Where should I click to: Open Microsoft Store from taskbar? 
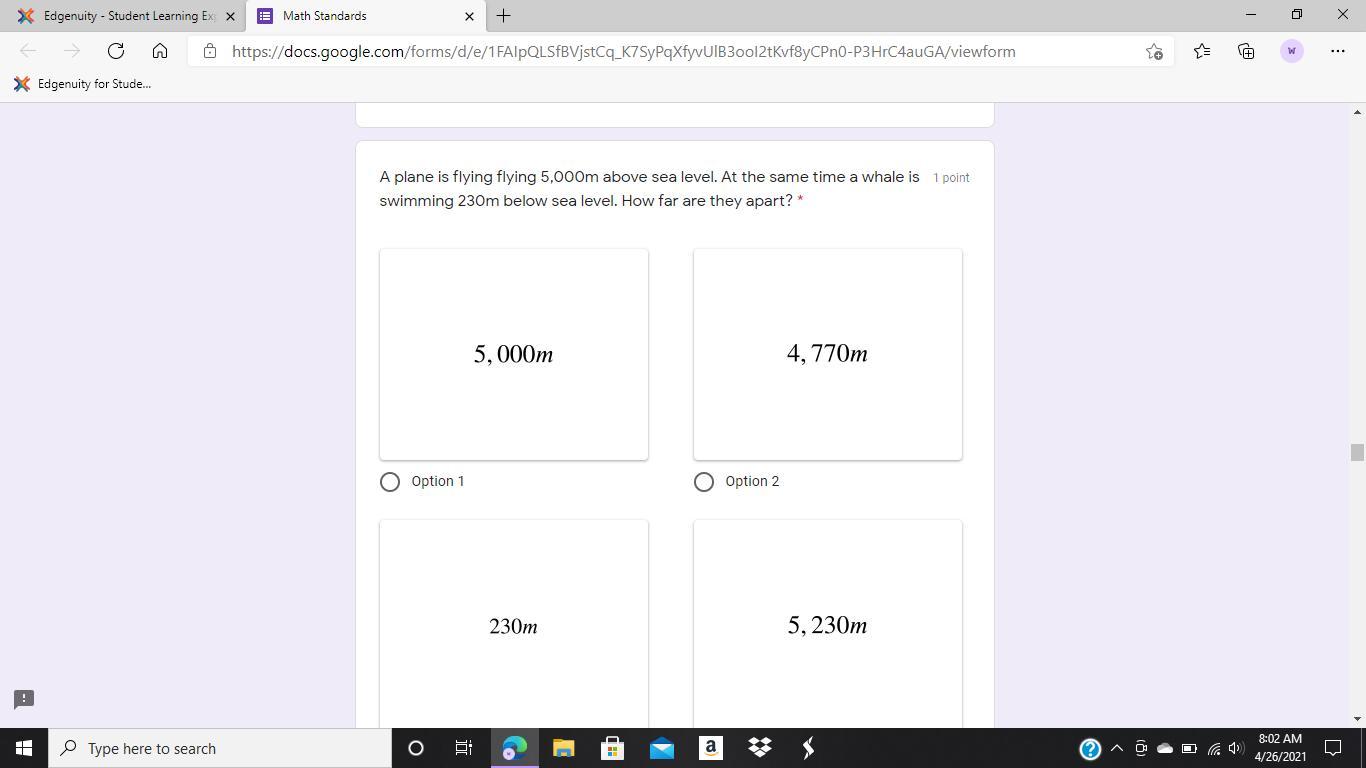(612, 748)
